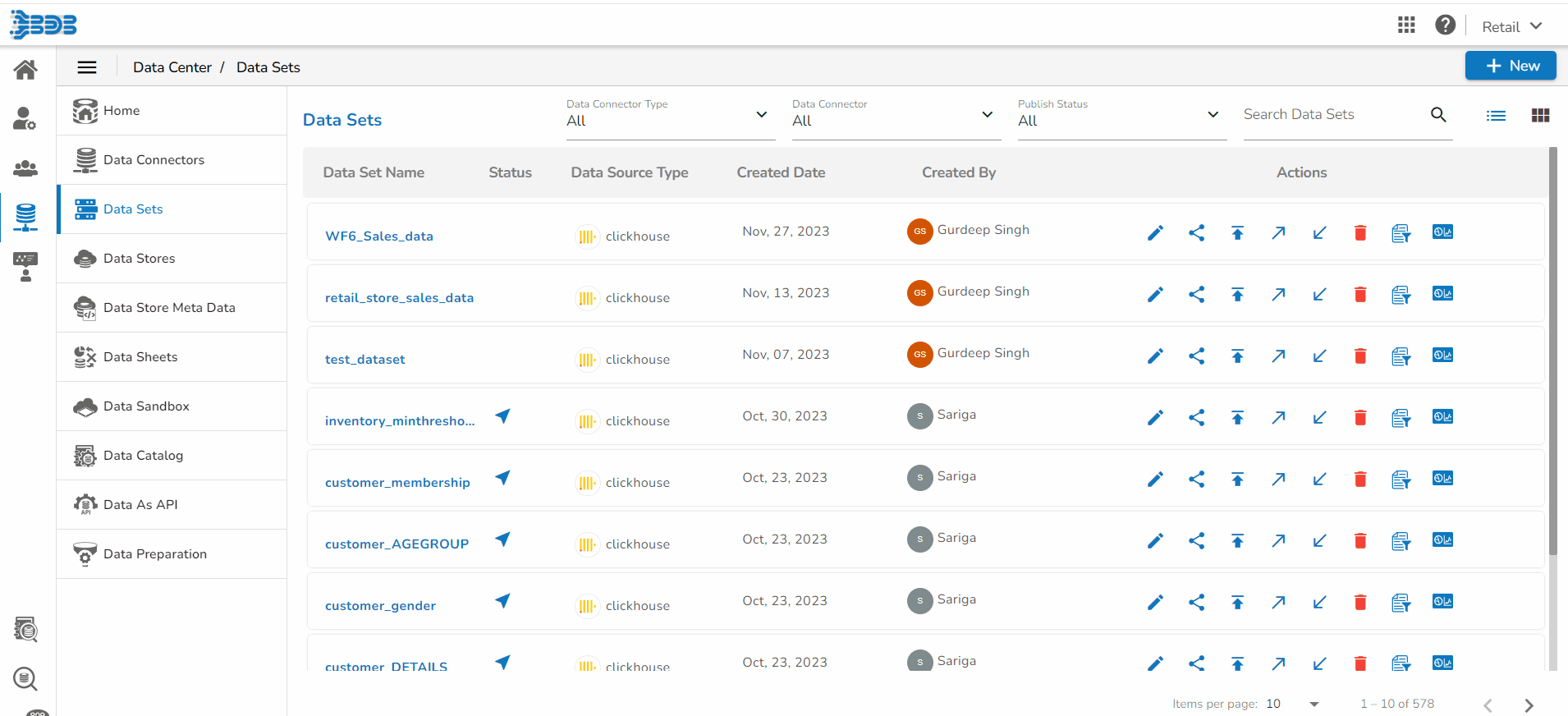This screenshot has width=1568, height=716.
Task: Click the upload arrow icon for inventory_minthreshold row
Action: (1237, 418)
